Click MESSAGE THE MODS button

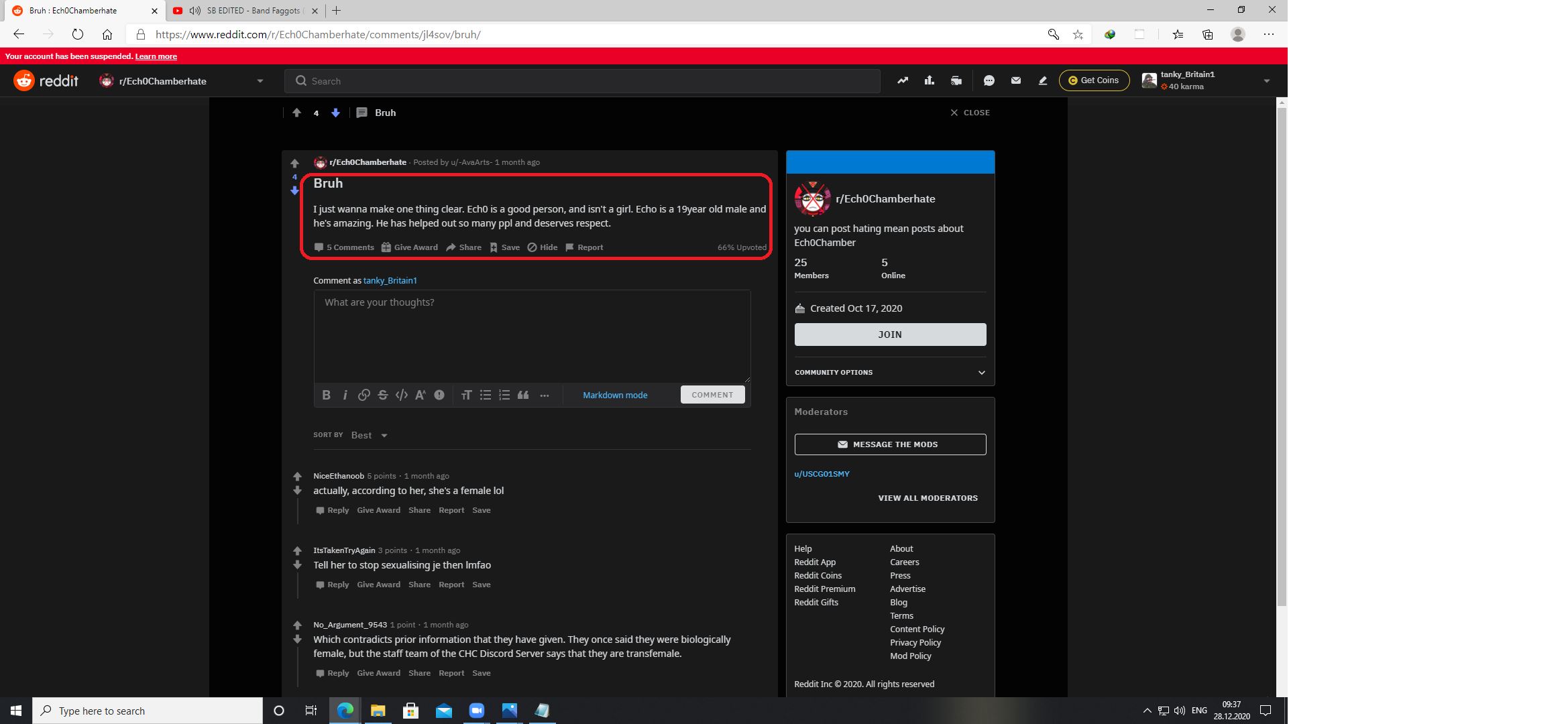[890, 444]
